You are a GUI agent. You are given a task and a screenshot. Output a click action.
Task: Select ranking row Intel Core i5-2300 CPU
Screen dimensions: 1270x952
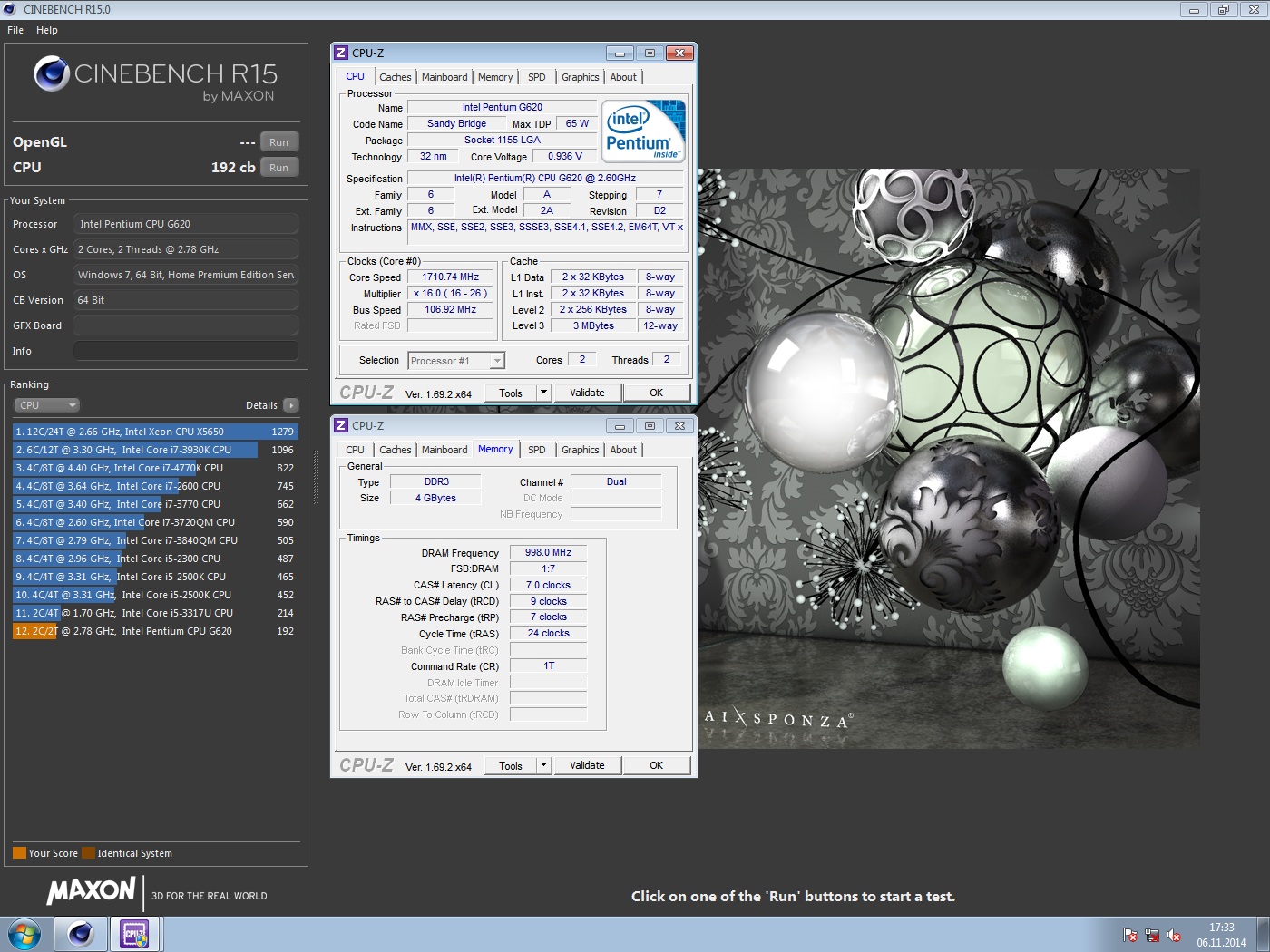[x=155, y=559]
